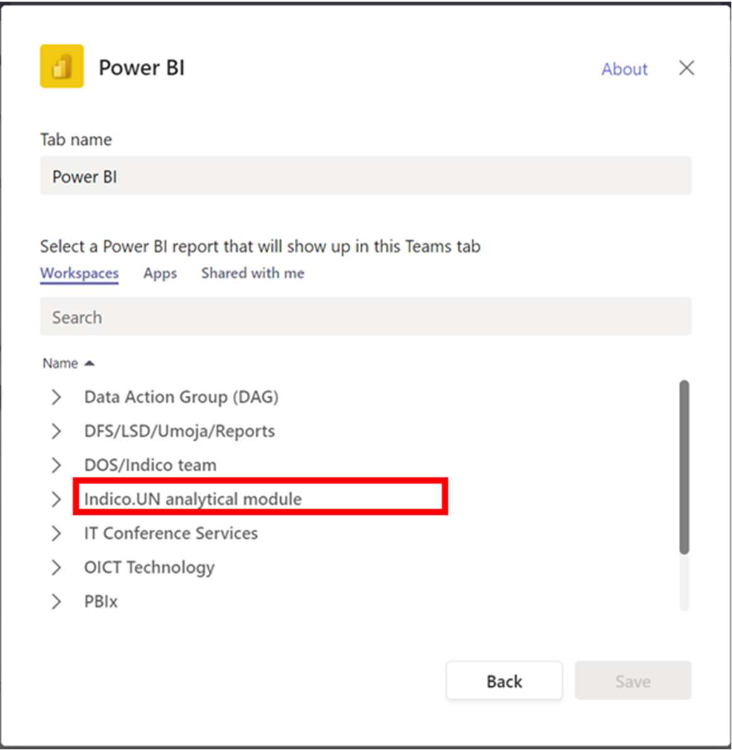Expand the PBIx workspace chevron
Screen dimensions: 732x750
pyautogui.click(x=56, y=601)
